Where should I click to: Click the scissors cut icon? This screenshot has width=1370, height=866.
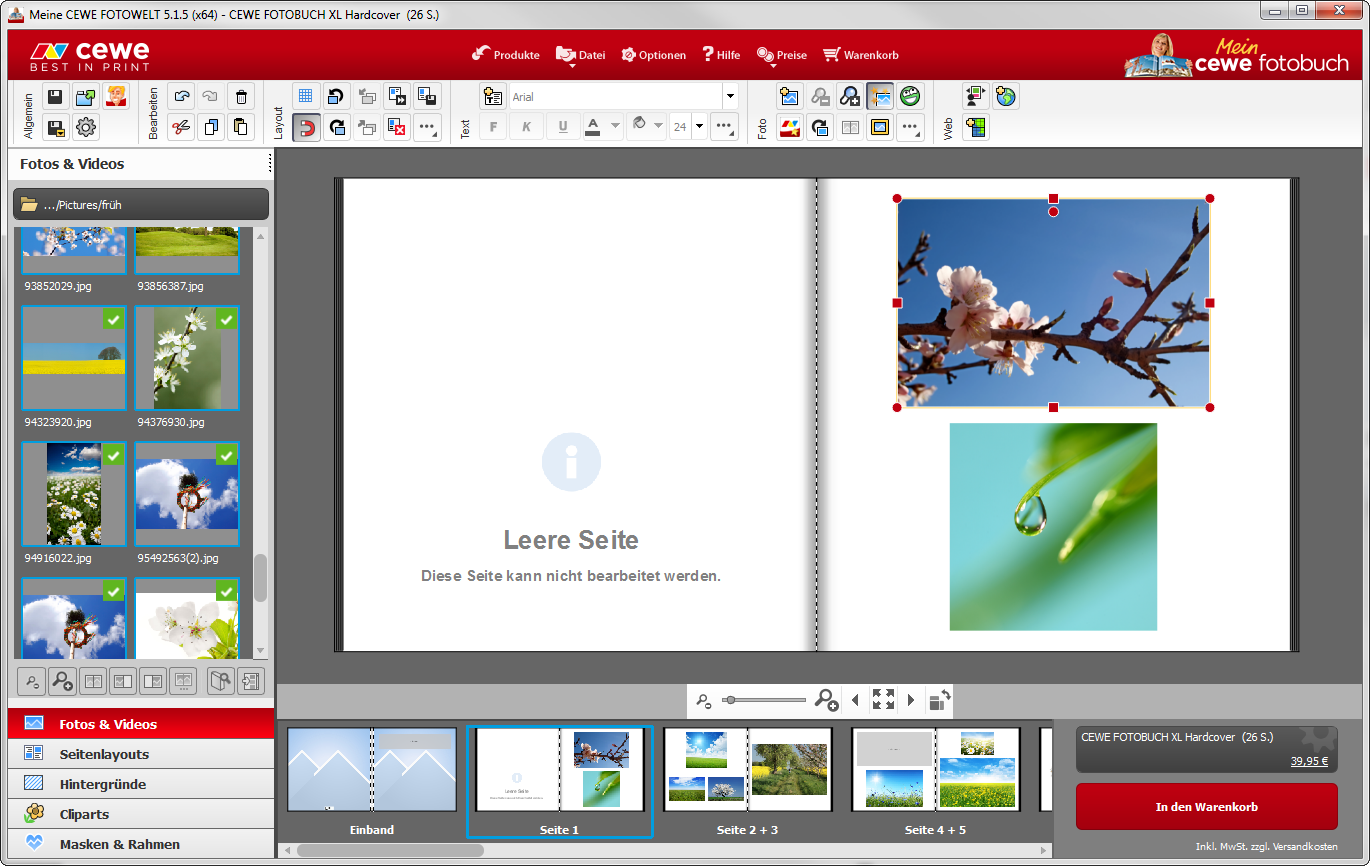point(180,127)
